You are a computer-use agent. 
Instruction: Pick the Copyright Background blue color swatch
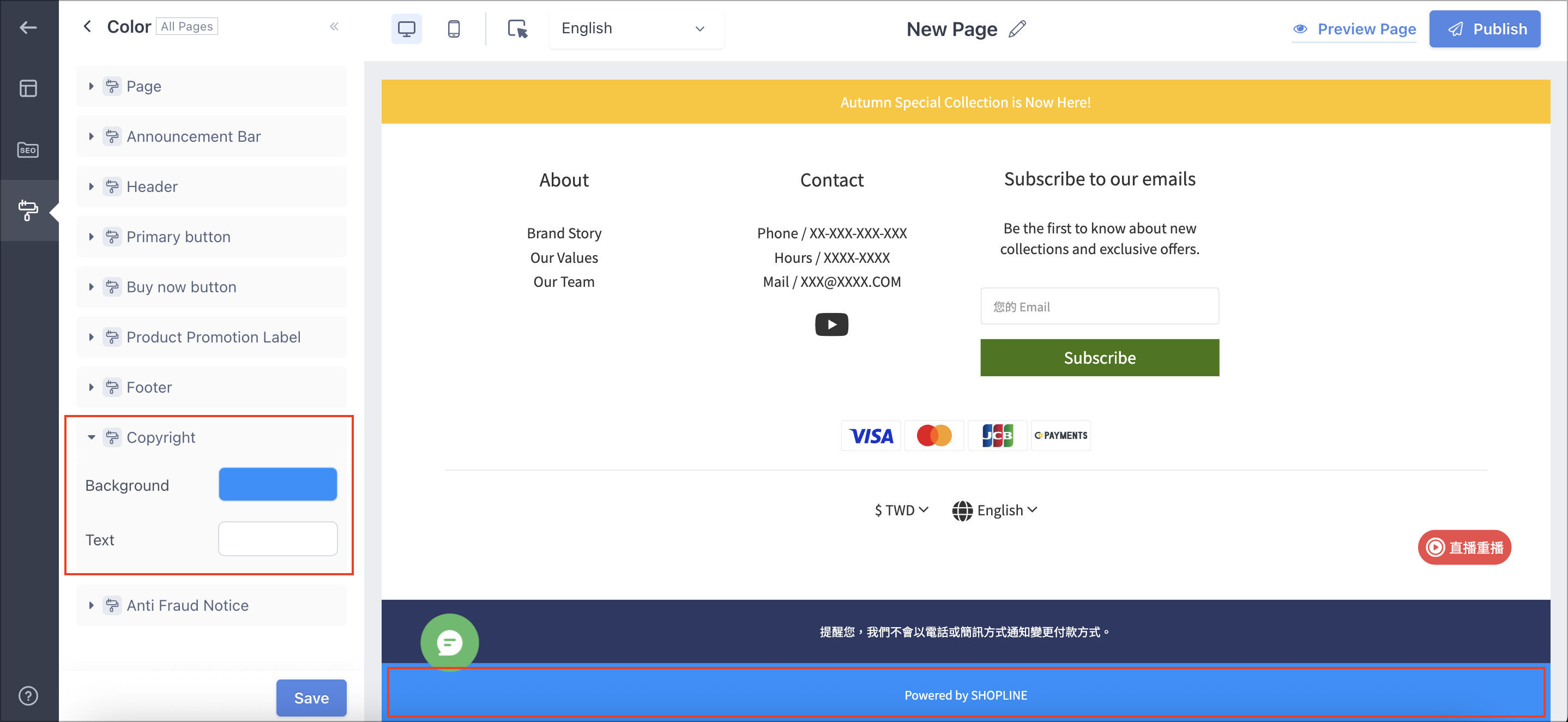pyautogui.click(x=278, y=485)
